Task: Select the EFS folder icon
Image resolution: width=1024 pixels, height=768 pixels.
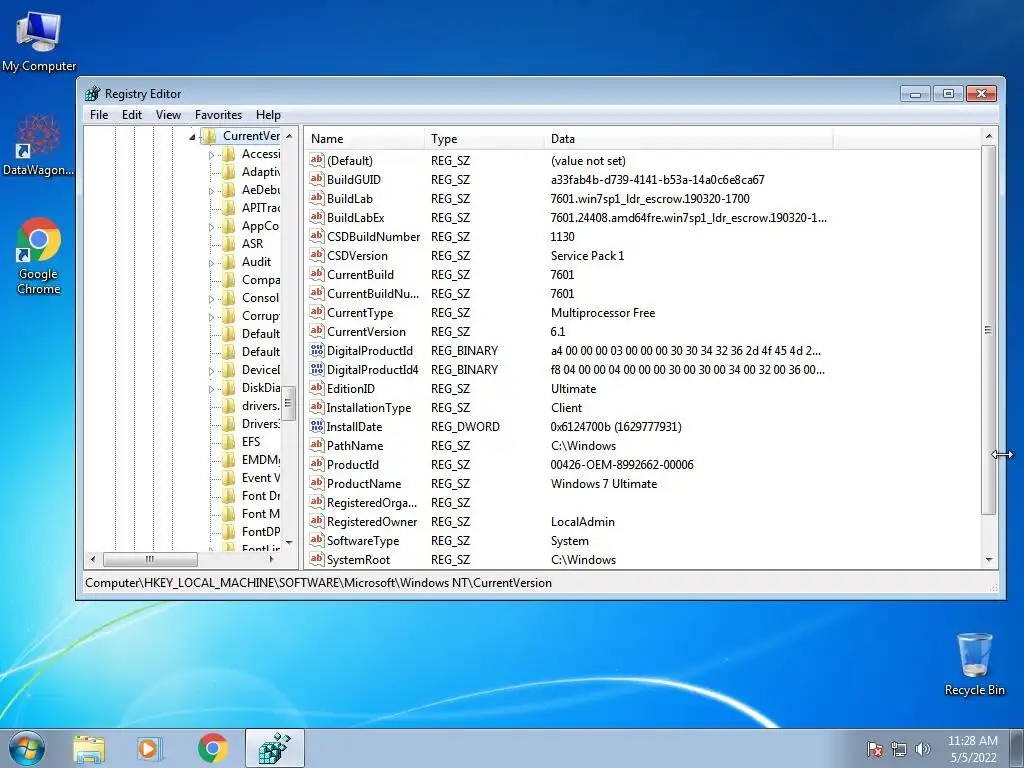Action: pyautogui.click(x=229, y=441)
